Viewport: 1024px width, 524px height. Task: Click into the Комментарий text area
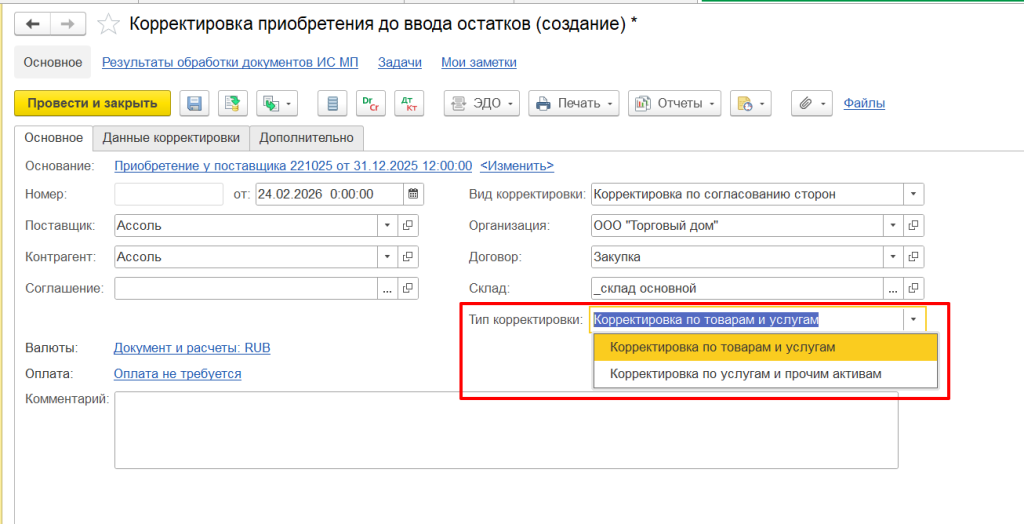pyautogui.click(x=505, y=430)
